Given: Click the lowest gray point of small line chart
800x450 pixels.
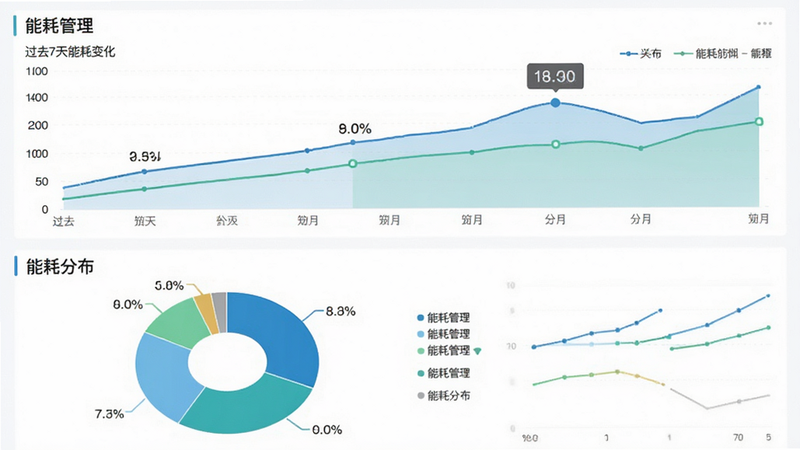Looking at the screenshot, I should point(707,408).
